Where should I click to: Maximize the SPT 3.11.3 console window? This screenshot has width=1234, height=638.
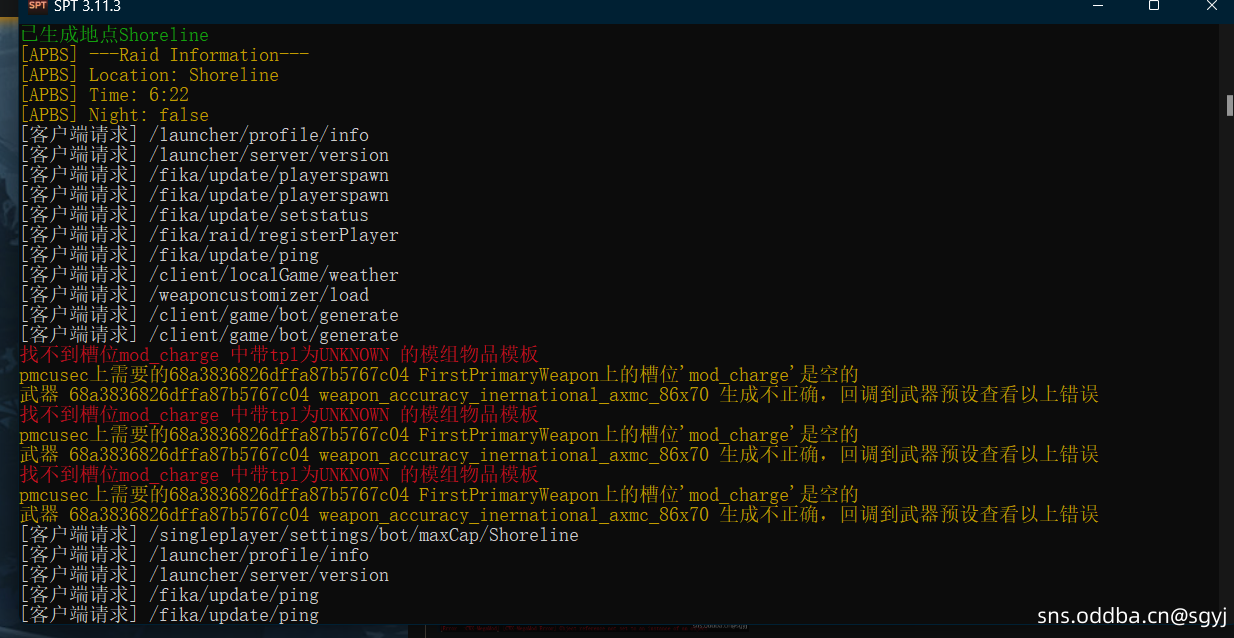click(1153, 6)
